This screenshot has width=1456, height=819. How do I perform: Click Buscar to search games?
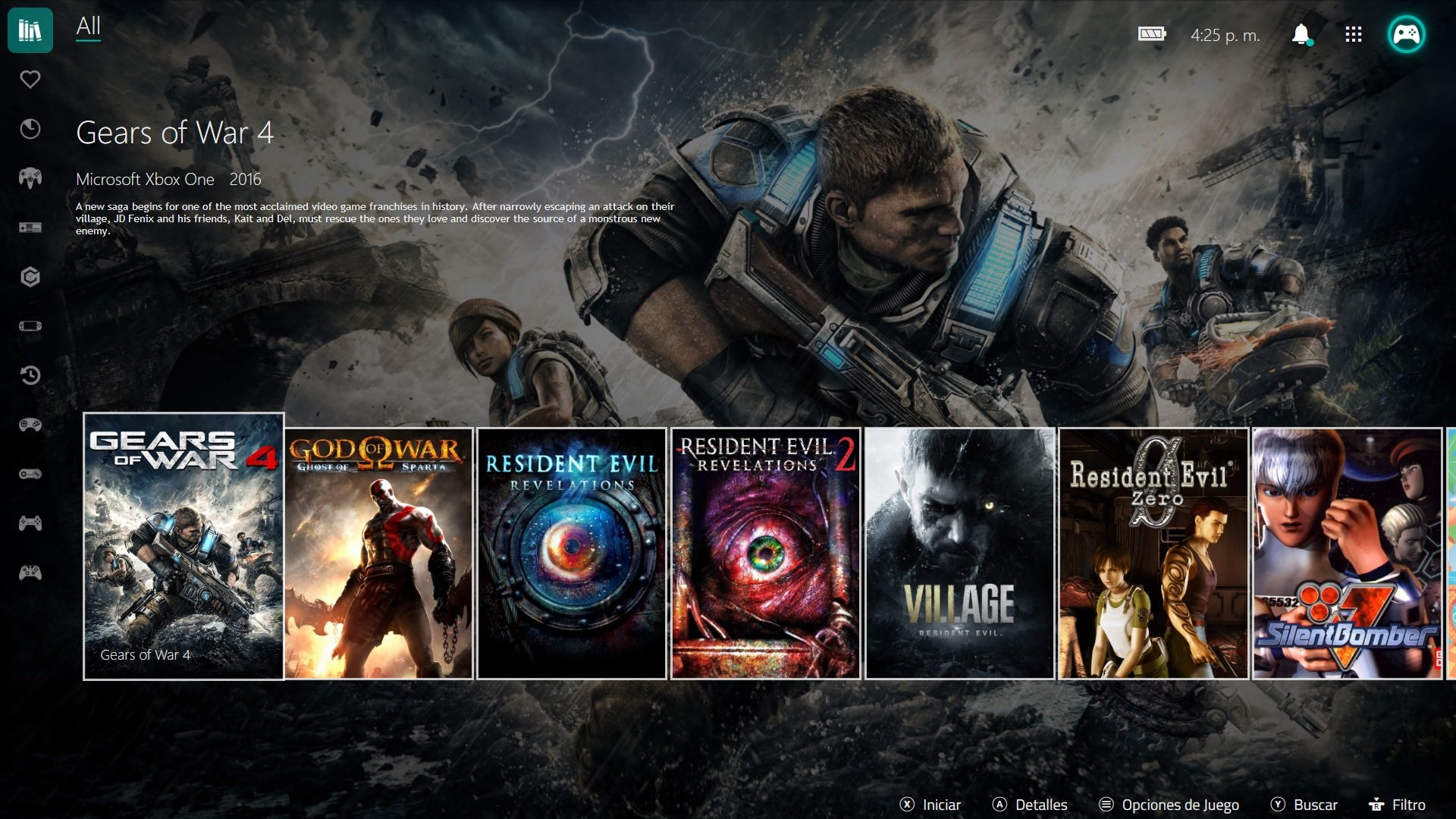[1304, 805]
